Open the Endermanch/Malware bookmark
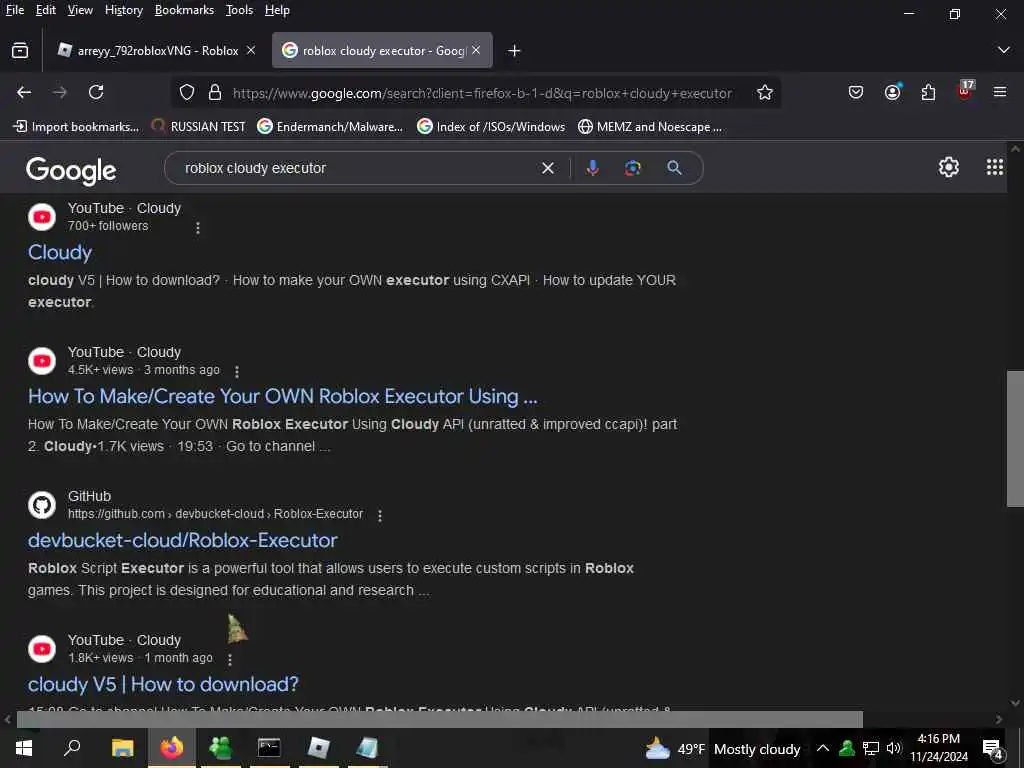Viewport: 1024px width, 768px height. tap(330, 127)
